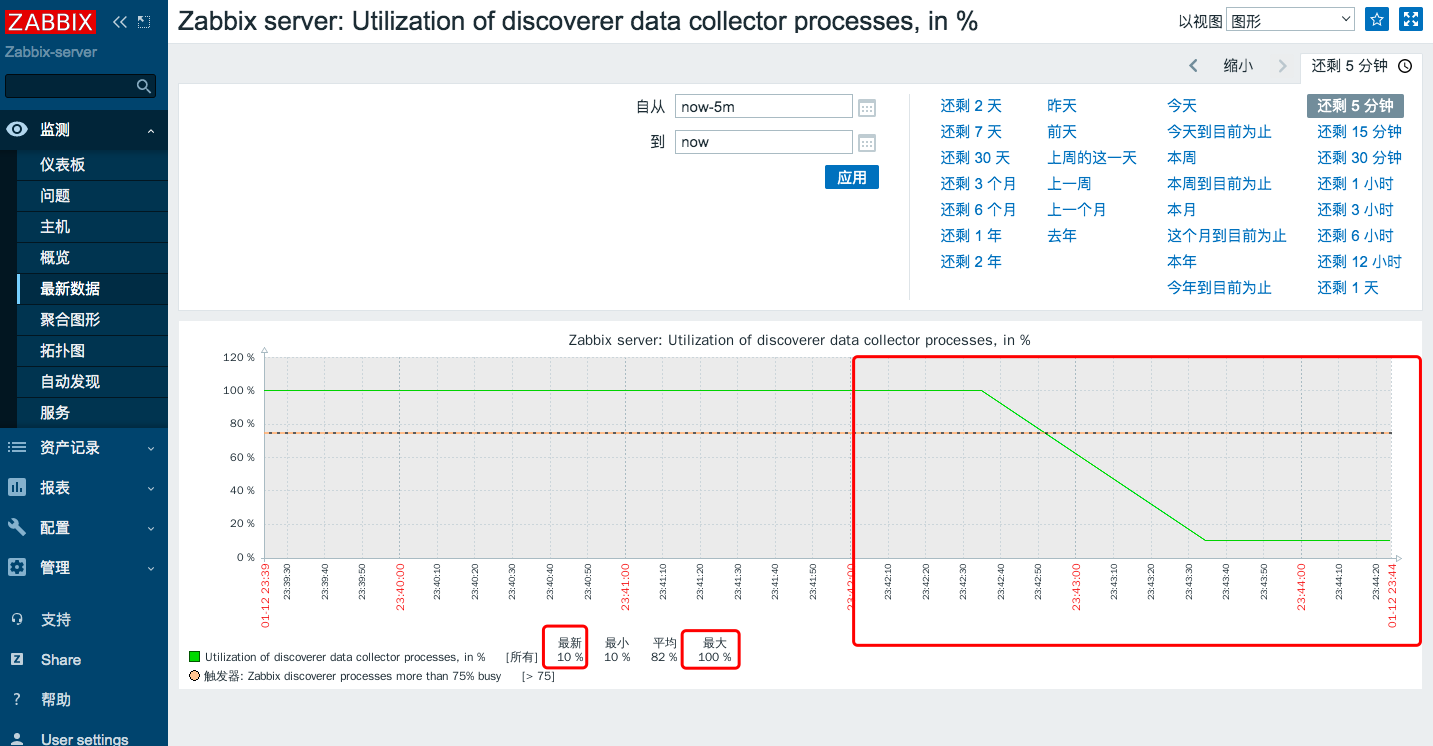
Task: Click the question mark help icon
Action: 17,699
